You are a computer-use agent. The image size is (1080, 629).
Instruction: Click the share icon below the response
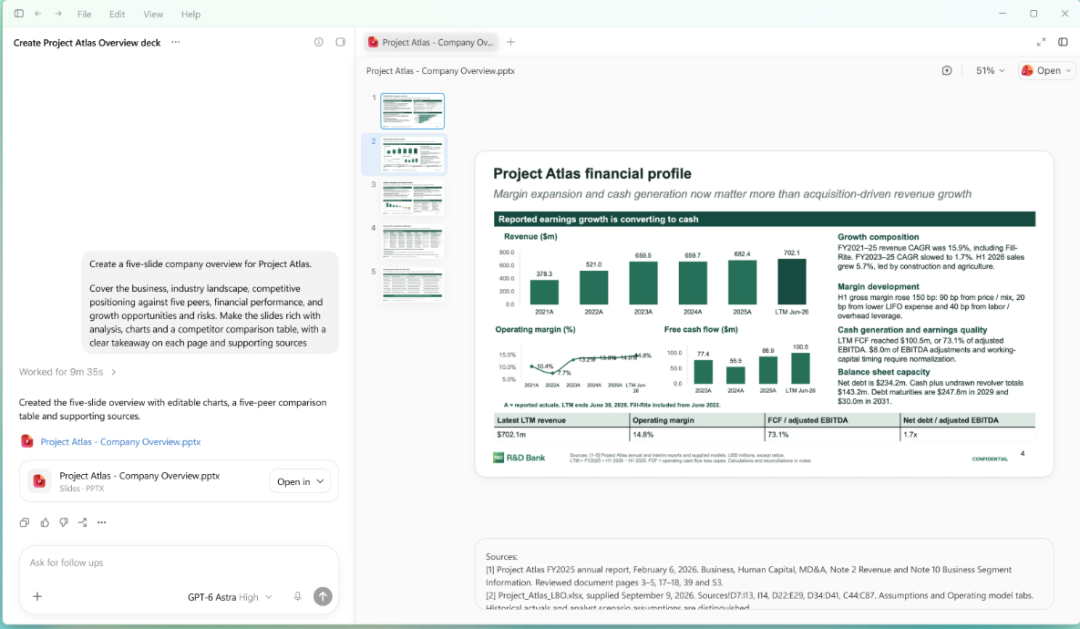[x=83, y=522]
